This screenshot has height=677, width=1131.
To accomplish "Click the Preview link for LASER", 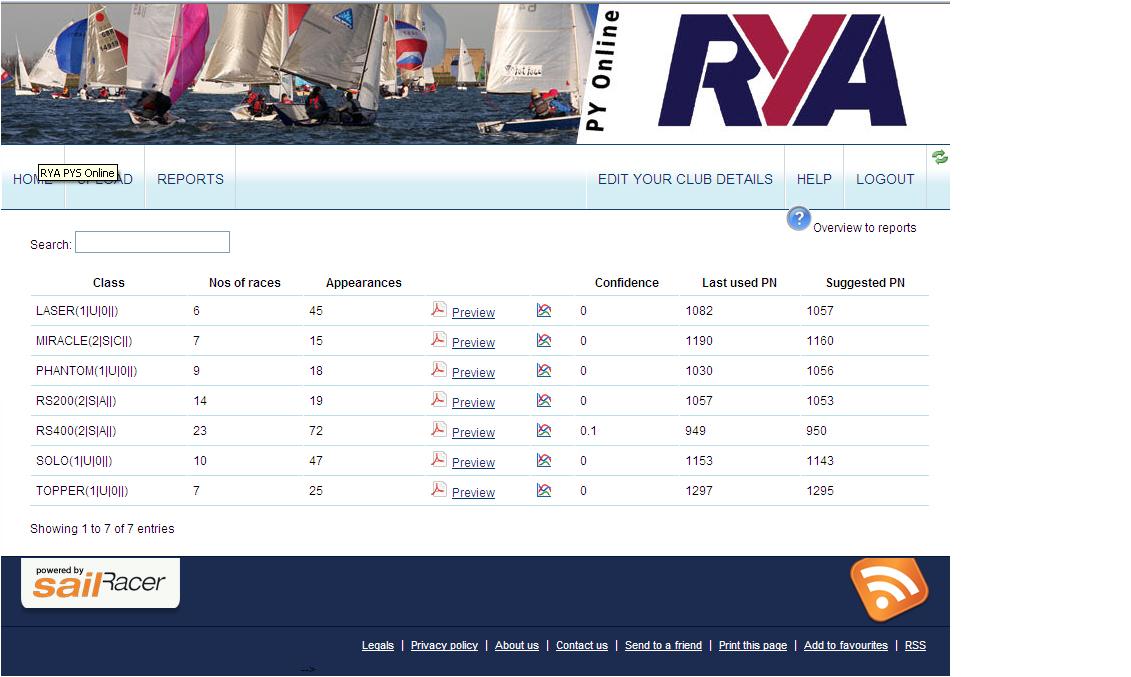I will coord(473,312).
